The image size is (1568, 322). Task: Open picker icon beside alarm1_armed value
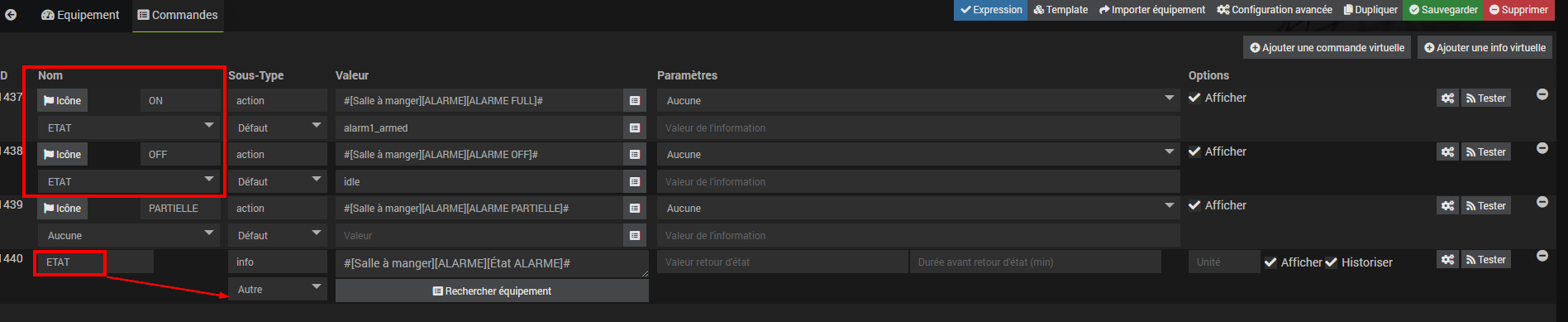(635, 127)
